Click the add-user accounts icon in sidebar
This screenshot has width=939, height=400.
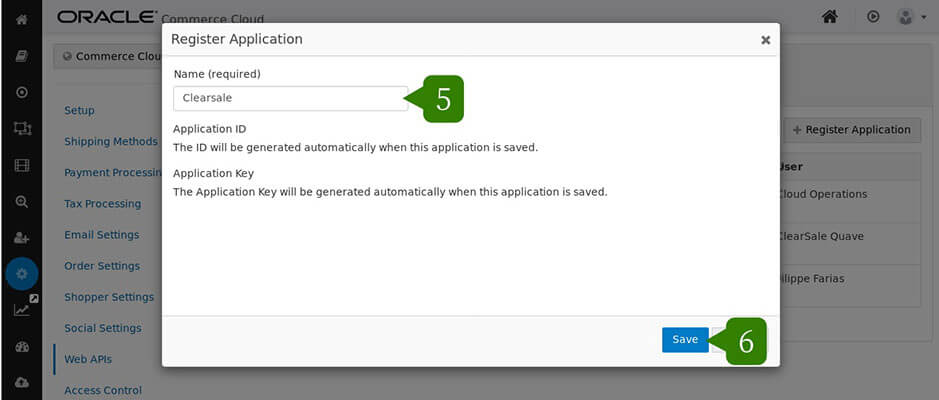pyautogui.click(x=21, y=238)
